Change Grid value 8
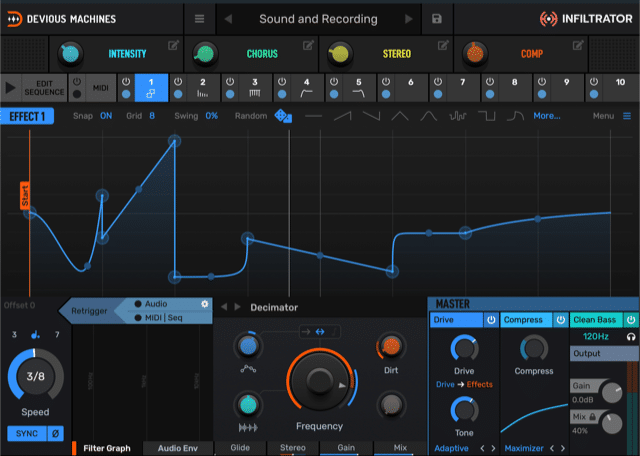Image resolution: width=640 pixels, height=456 pixels. 152,116
